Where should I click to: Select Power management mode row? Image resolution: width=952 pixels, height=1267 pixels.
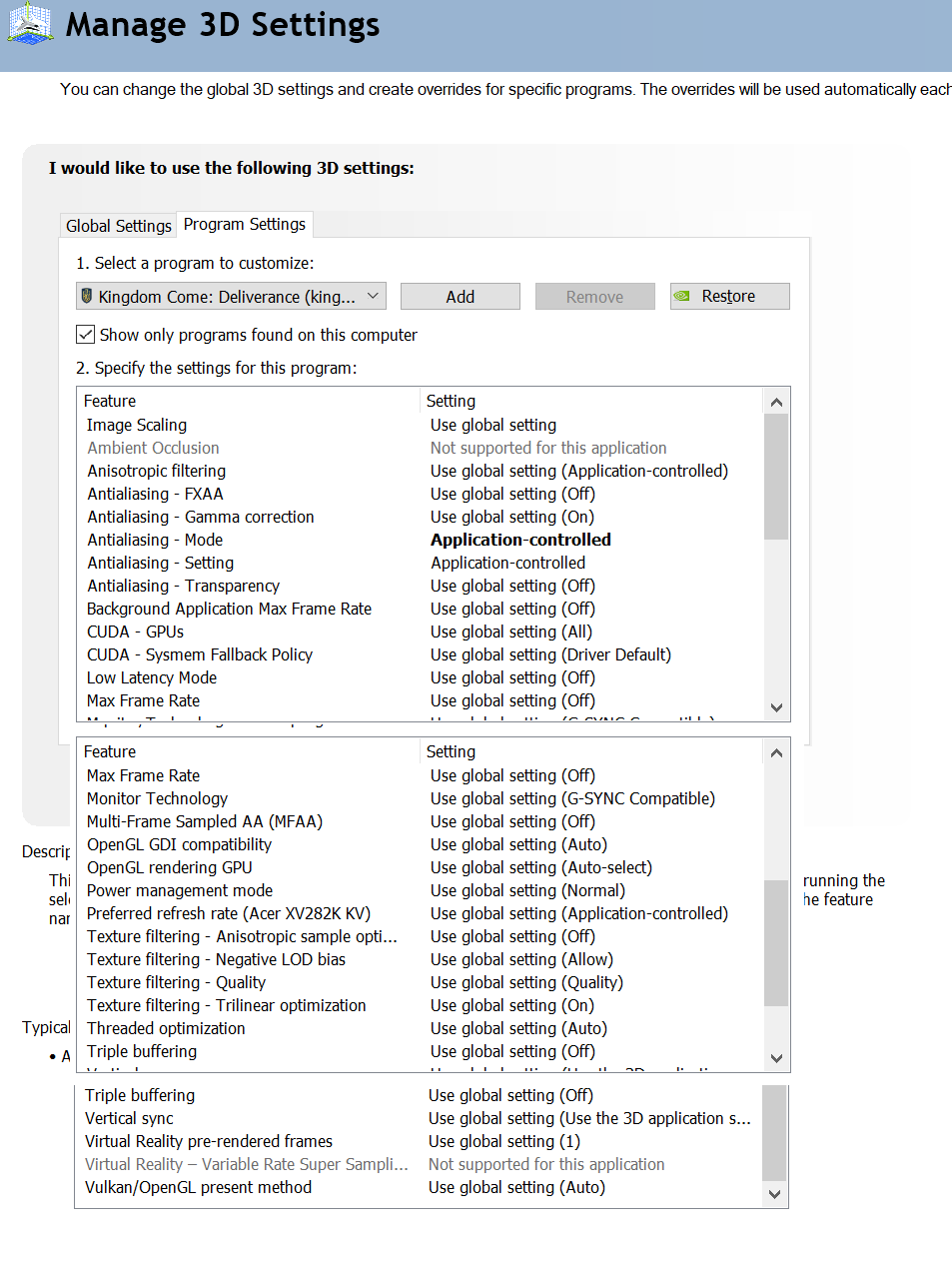click(421, 890)
